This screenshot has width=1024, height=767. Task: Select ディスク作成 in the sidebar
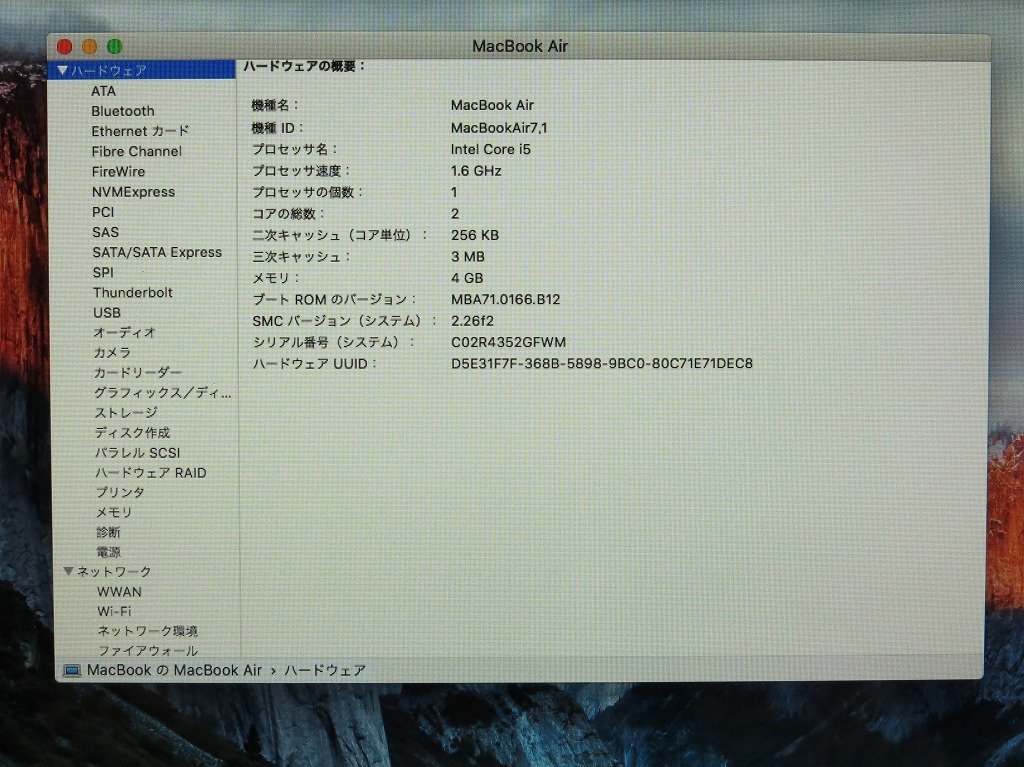tap(133, 432)
